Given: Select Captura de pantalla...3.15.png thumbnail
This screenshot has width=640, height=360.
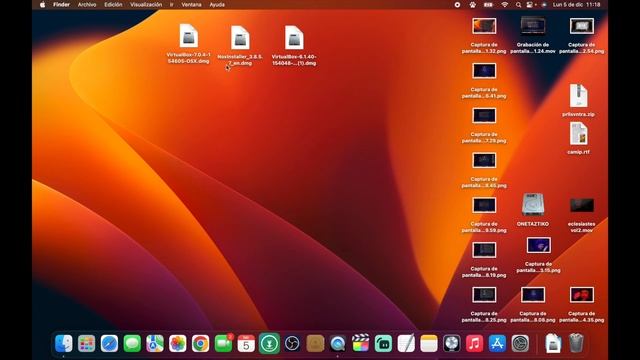Looking at the screenshot, I should click(538, 245).
